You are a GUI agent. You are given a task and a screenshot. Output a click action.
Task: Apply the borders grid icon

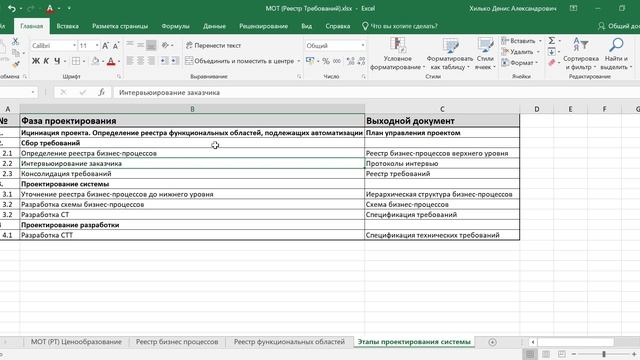pos(76,61)
